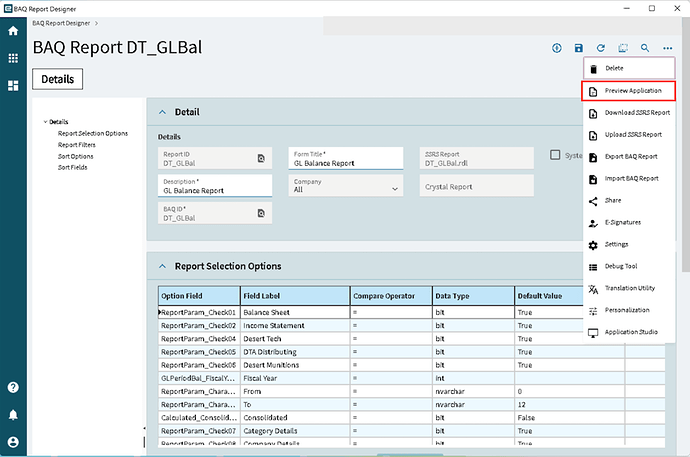Open the dashboard tiles icon

pos(13,85)
